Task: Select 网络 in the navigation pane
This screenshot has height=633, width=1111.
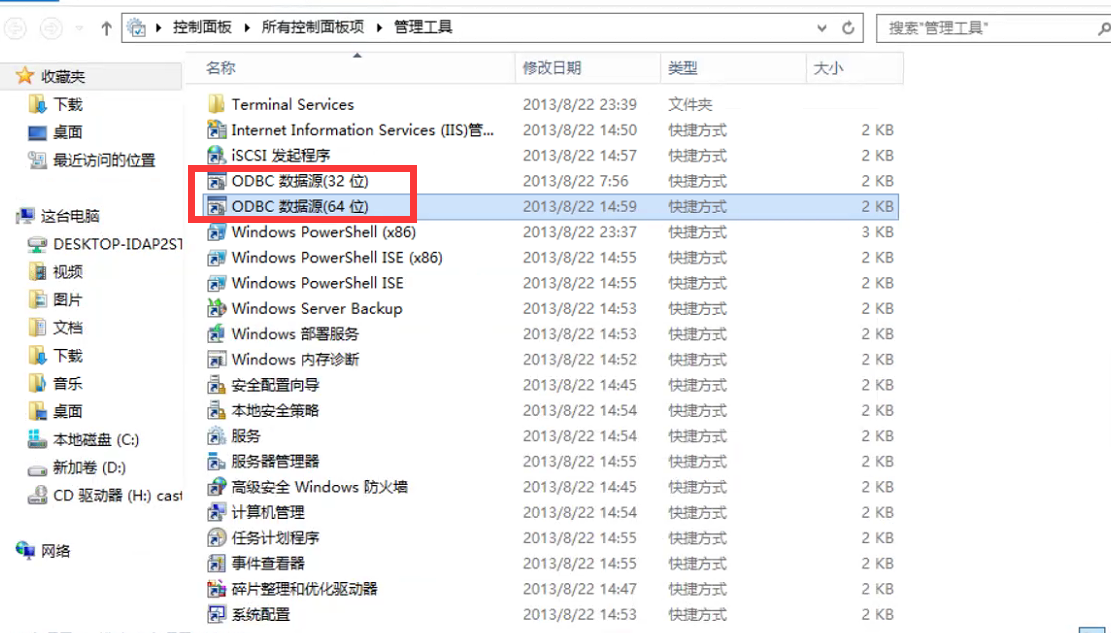Action: (55, 551)
